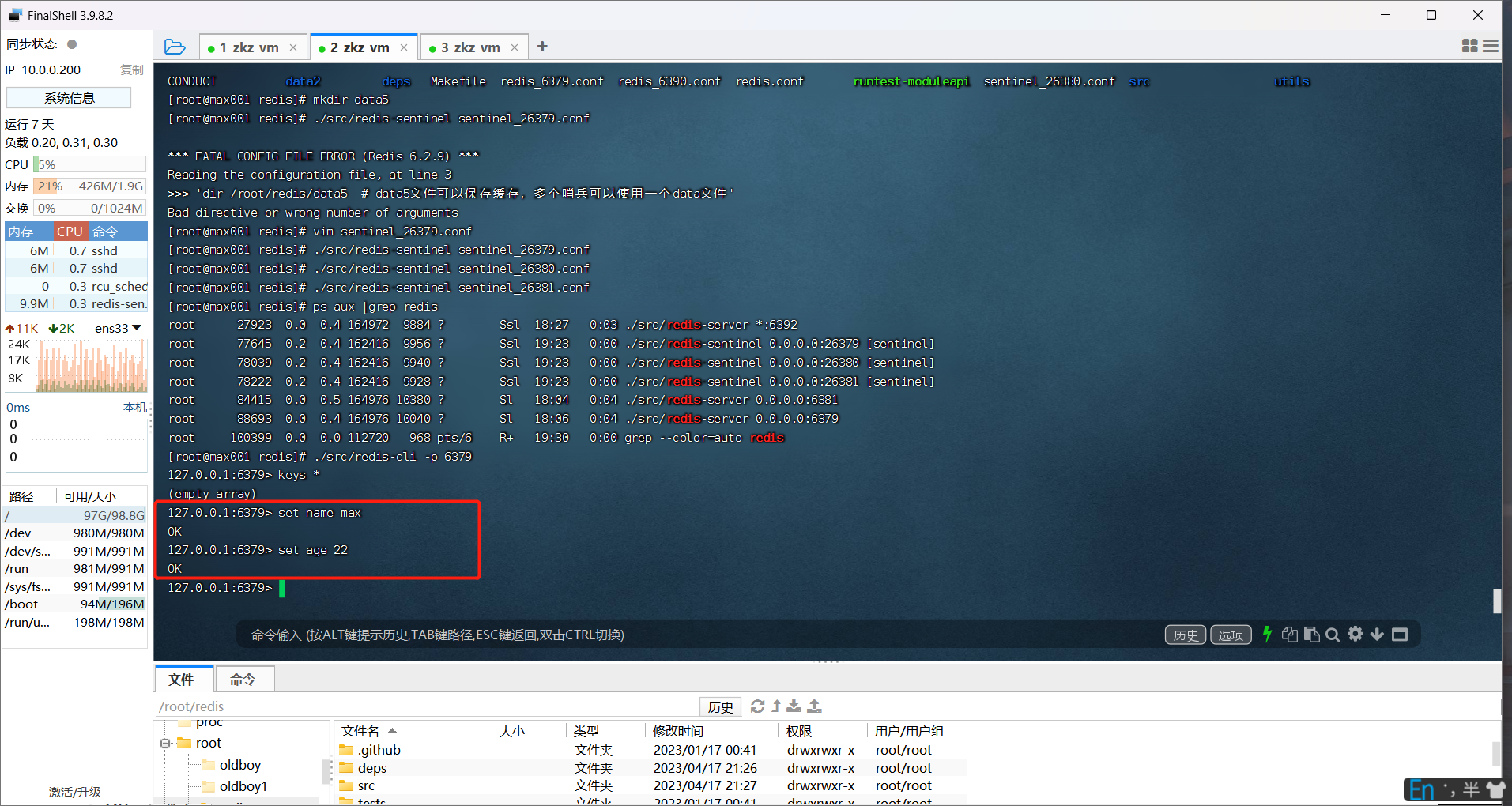The height and width of the screenshot is (806, 1512).
Task: Click the /root/redis path field
Action: pyautogui.click(x=427, y=706)
